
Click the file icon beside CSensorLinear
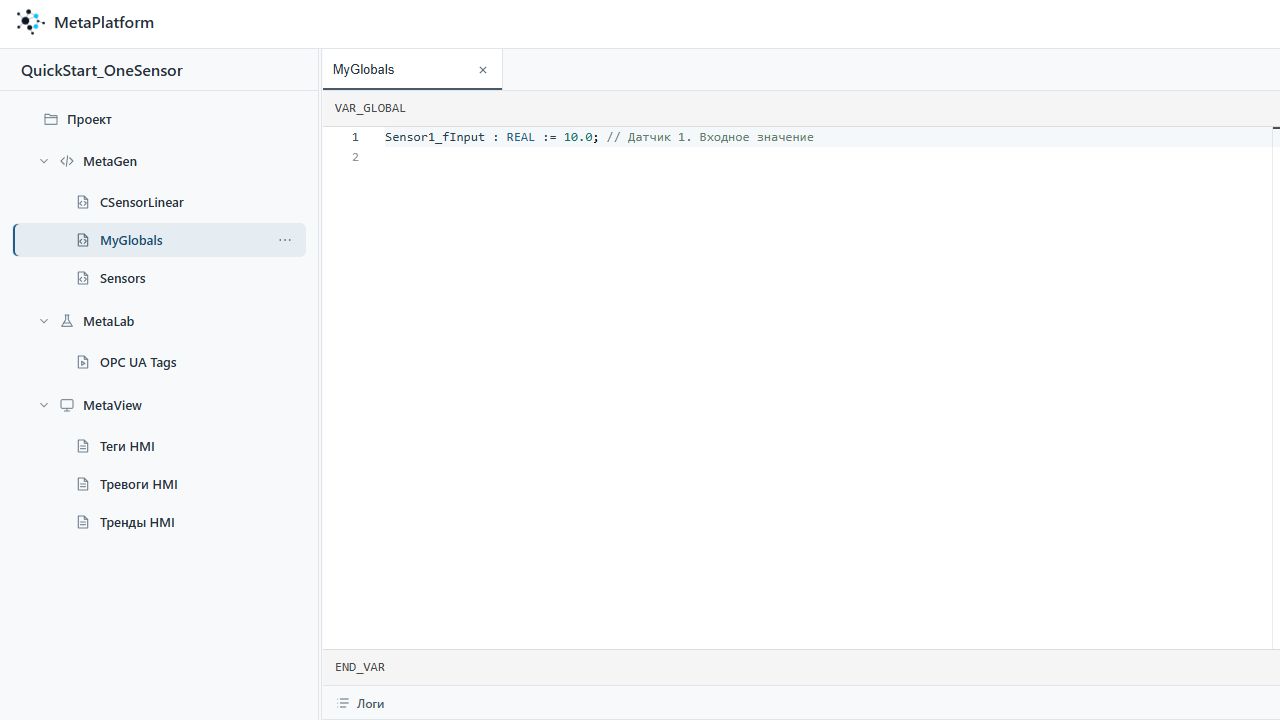coord(83,202)
